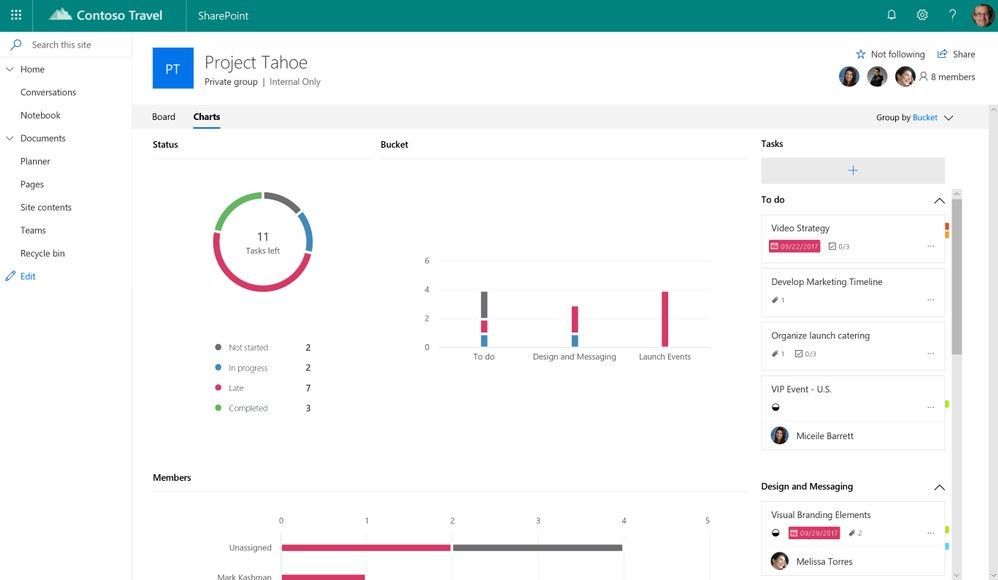Add a new task with plus icon
The width and height of the screenshot is (998, 580).
[x=853, y=170]
